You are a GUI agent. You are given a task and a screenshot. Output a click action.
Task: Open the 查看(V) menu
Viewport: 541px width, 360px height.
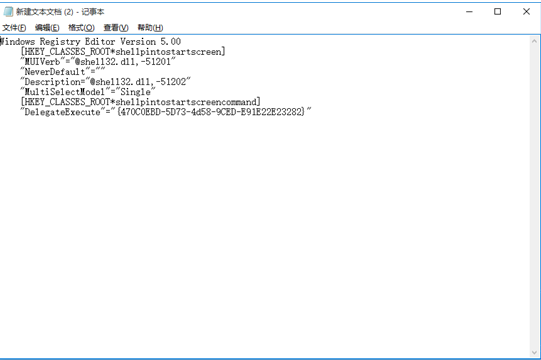(x=116, y=28)
